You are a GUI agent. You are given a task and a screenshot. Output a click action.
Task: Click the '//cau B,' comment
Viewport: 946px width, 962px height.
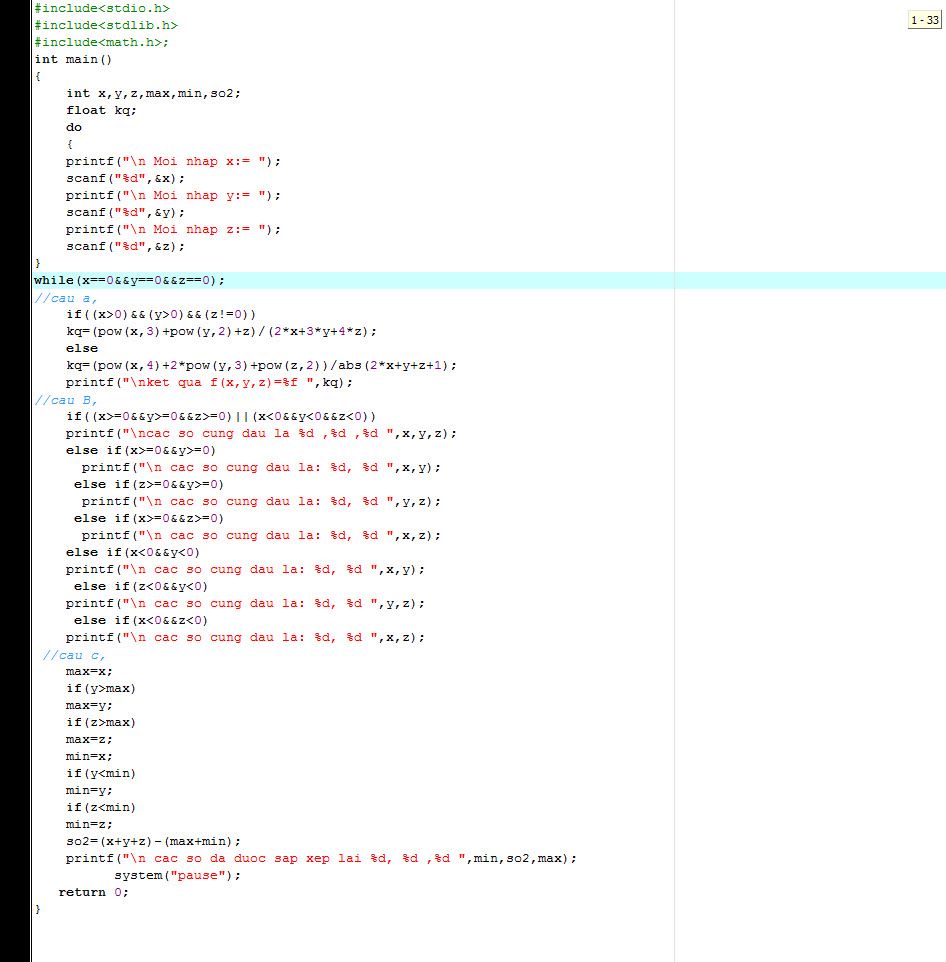(x=66, y=400)
